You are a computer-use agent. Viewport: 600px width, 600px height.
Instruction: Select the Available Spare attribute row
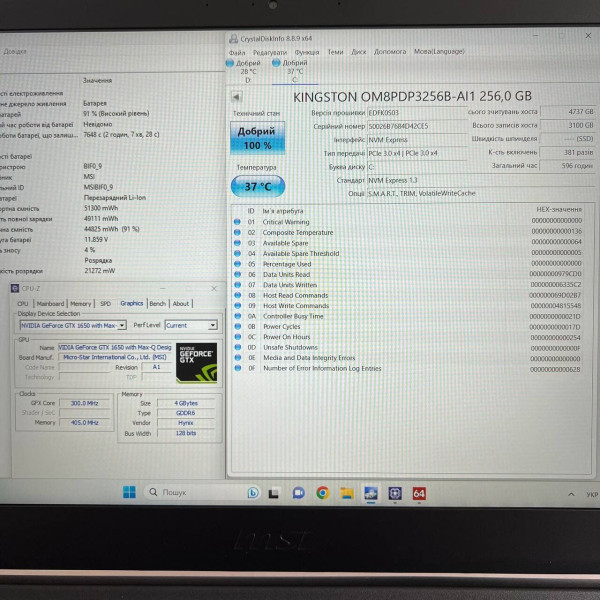coord(407,243)
